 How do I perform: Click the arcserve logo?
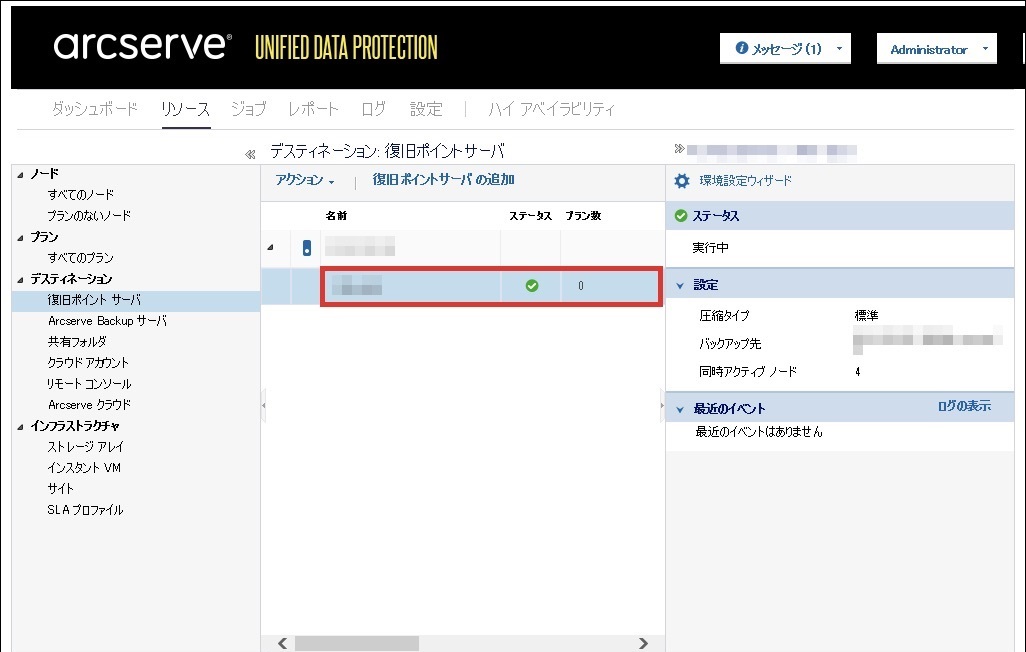143,46
